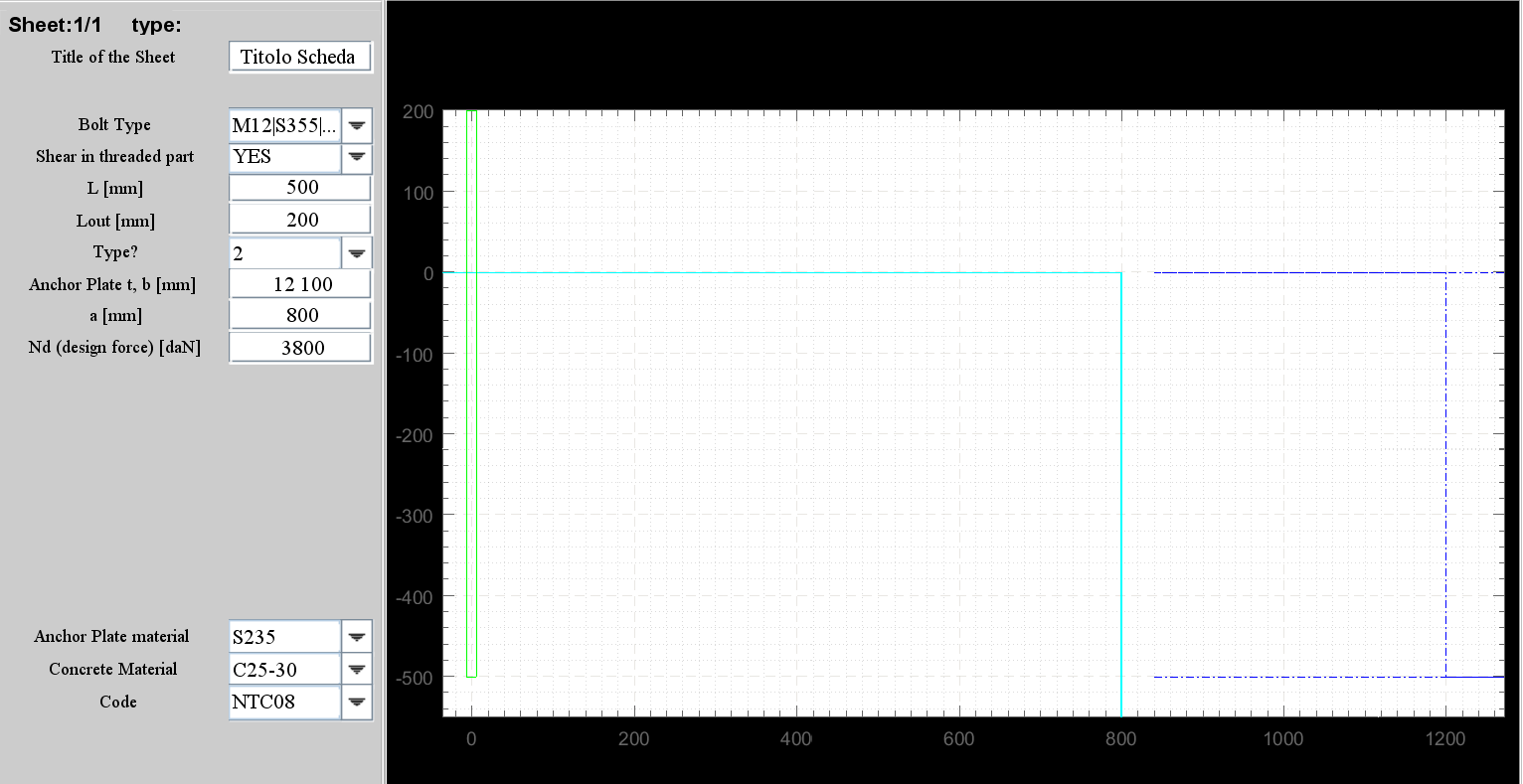Click the 'Sheet:1/1' header text
Viewport: 1523px width, 784px height.
point(55,25)
